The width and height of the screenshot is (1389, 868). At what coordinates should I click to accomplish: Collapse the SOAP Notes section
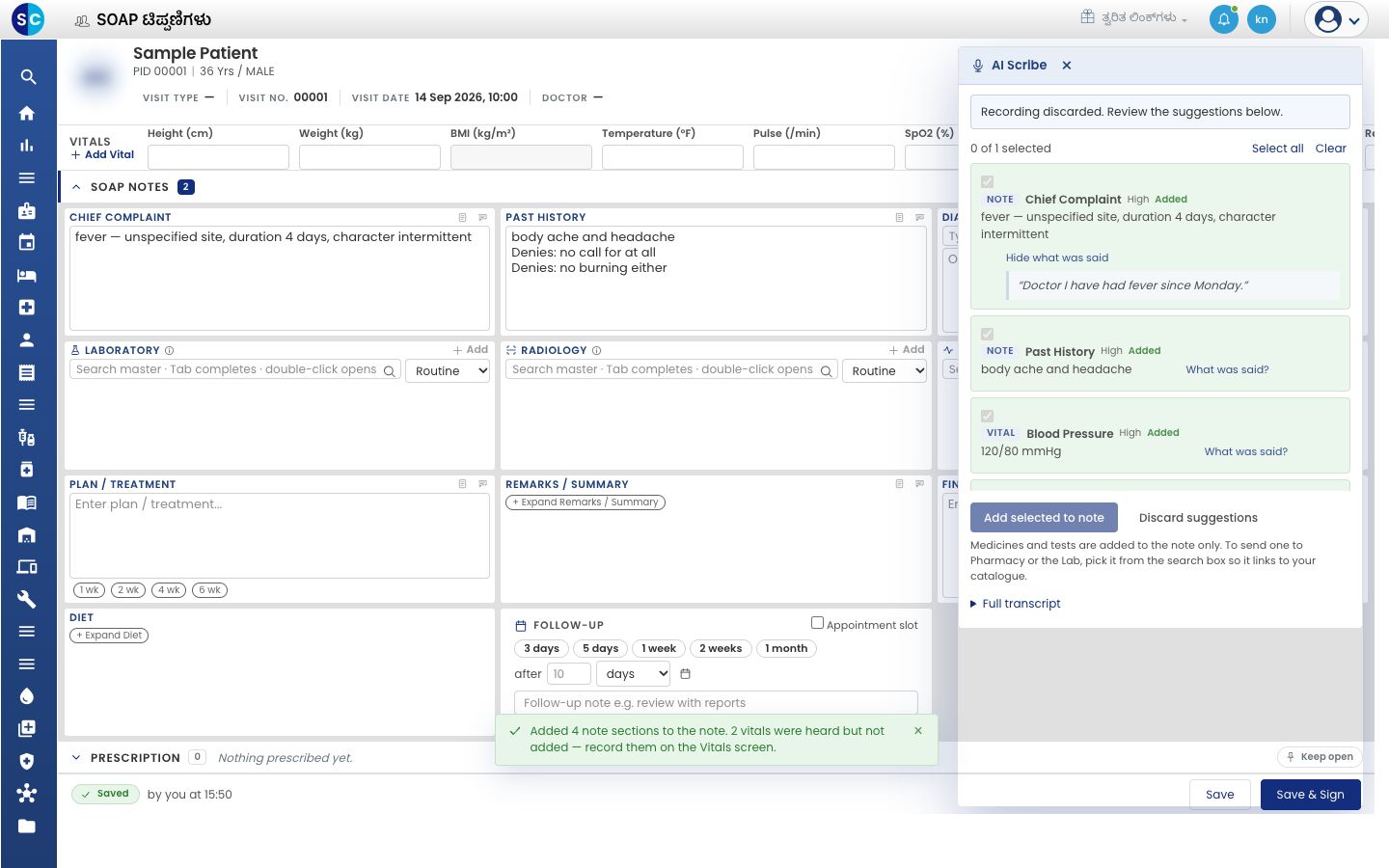[x=76, y=187]
